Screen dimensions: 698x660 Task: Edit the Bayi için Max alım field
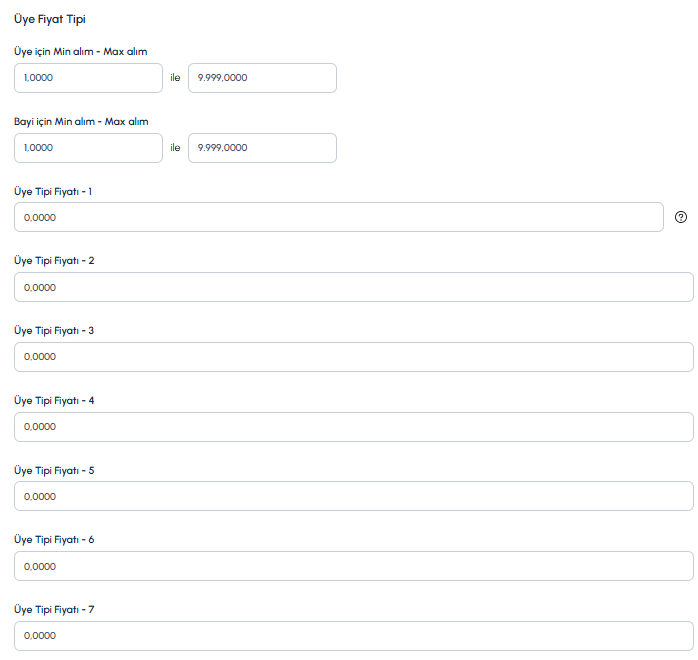[262, 148]
